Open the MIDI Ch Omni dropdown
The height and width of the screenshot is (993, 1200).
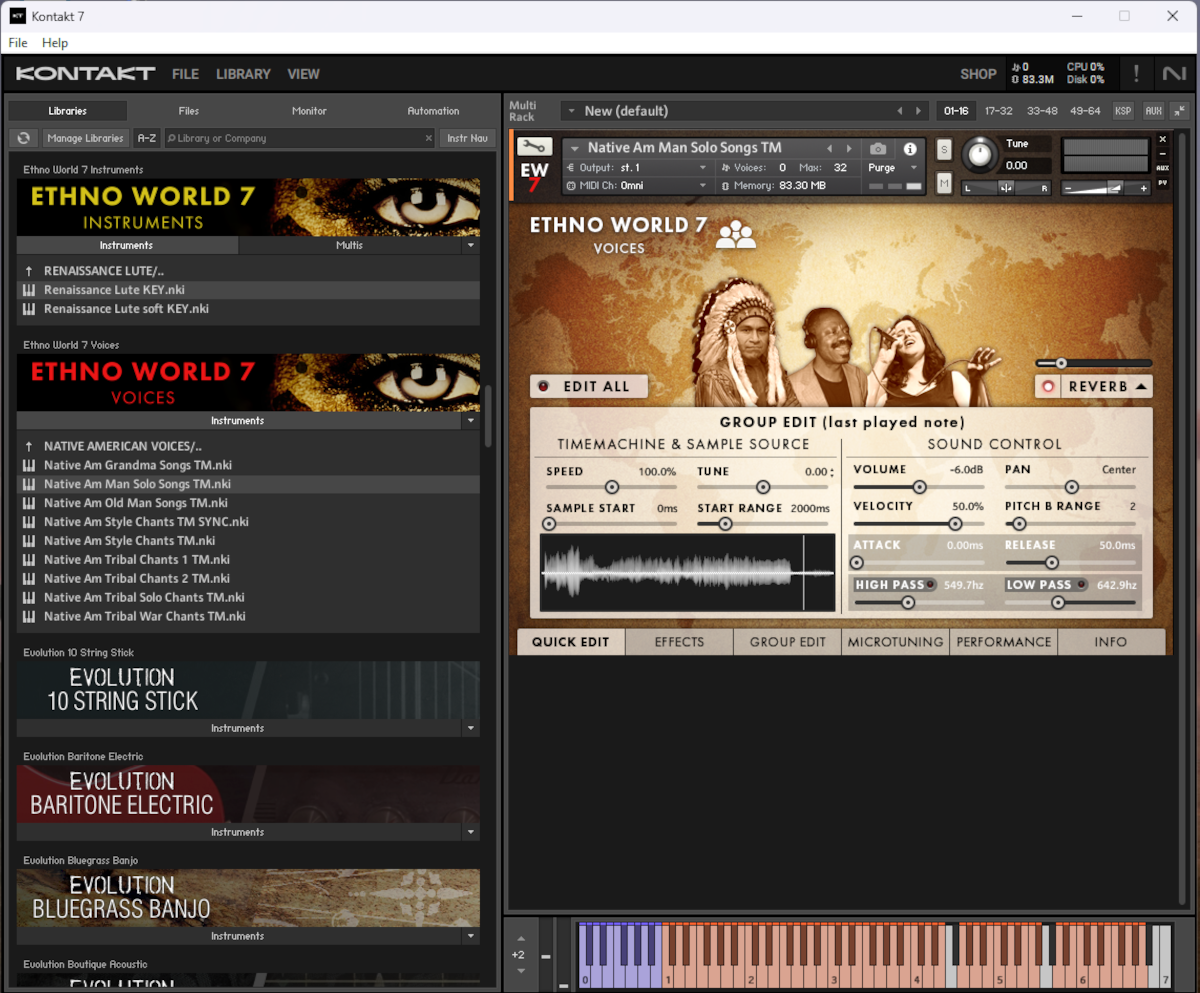[702, 186]
